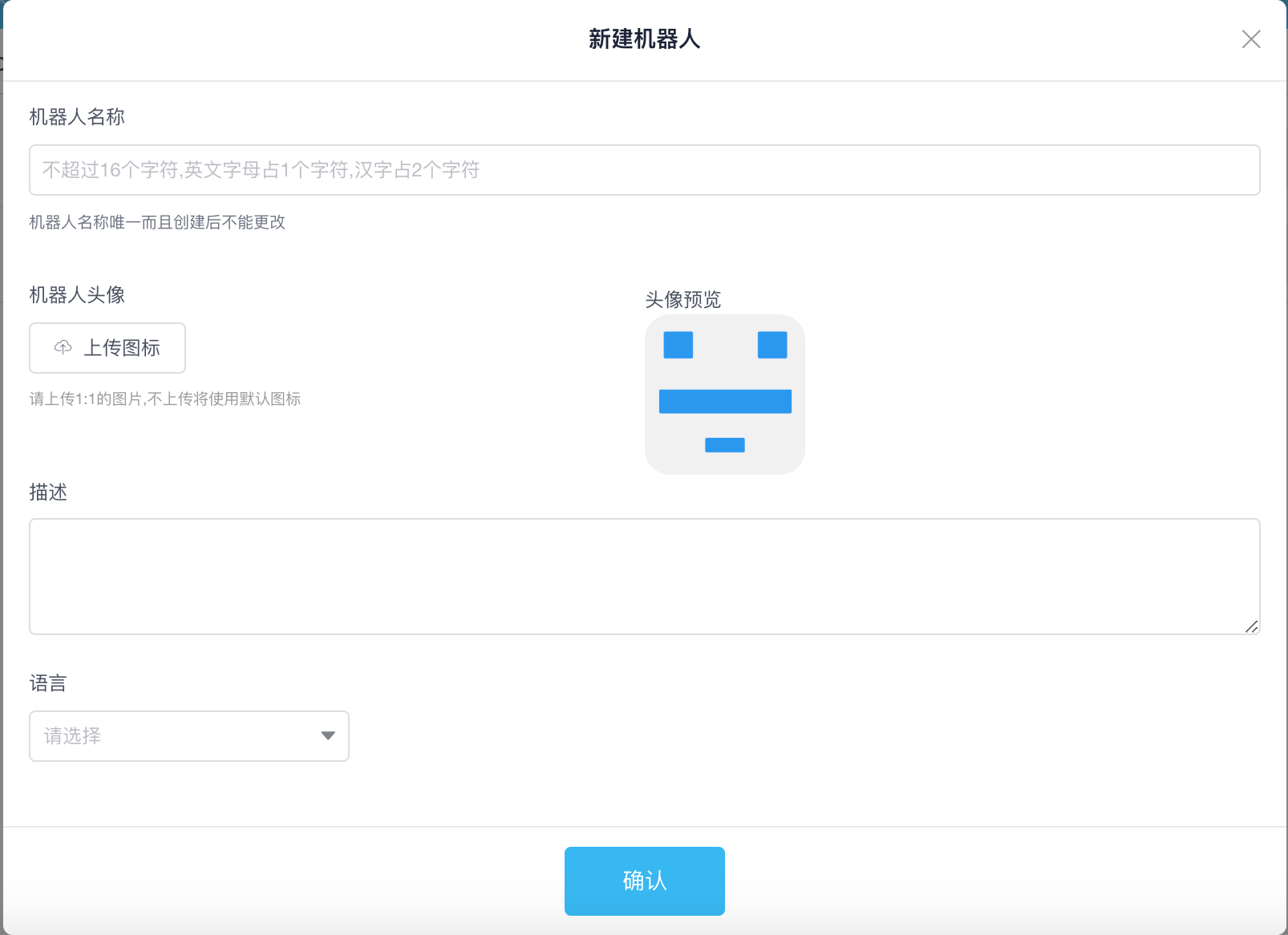Click the 请上传1:1的图片 hint text
The image size is (1288, 935).
click(x=165, y=399)
